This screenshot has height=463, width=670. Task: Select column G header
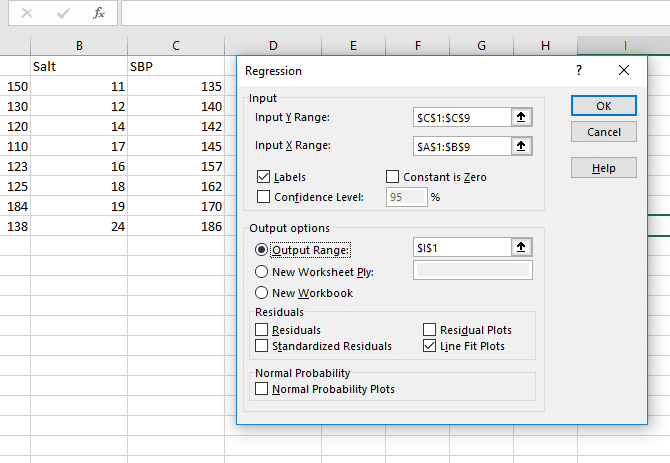pos(482,46)
